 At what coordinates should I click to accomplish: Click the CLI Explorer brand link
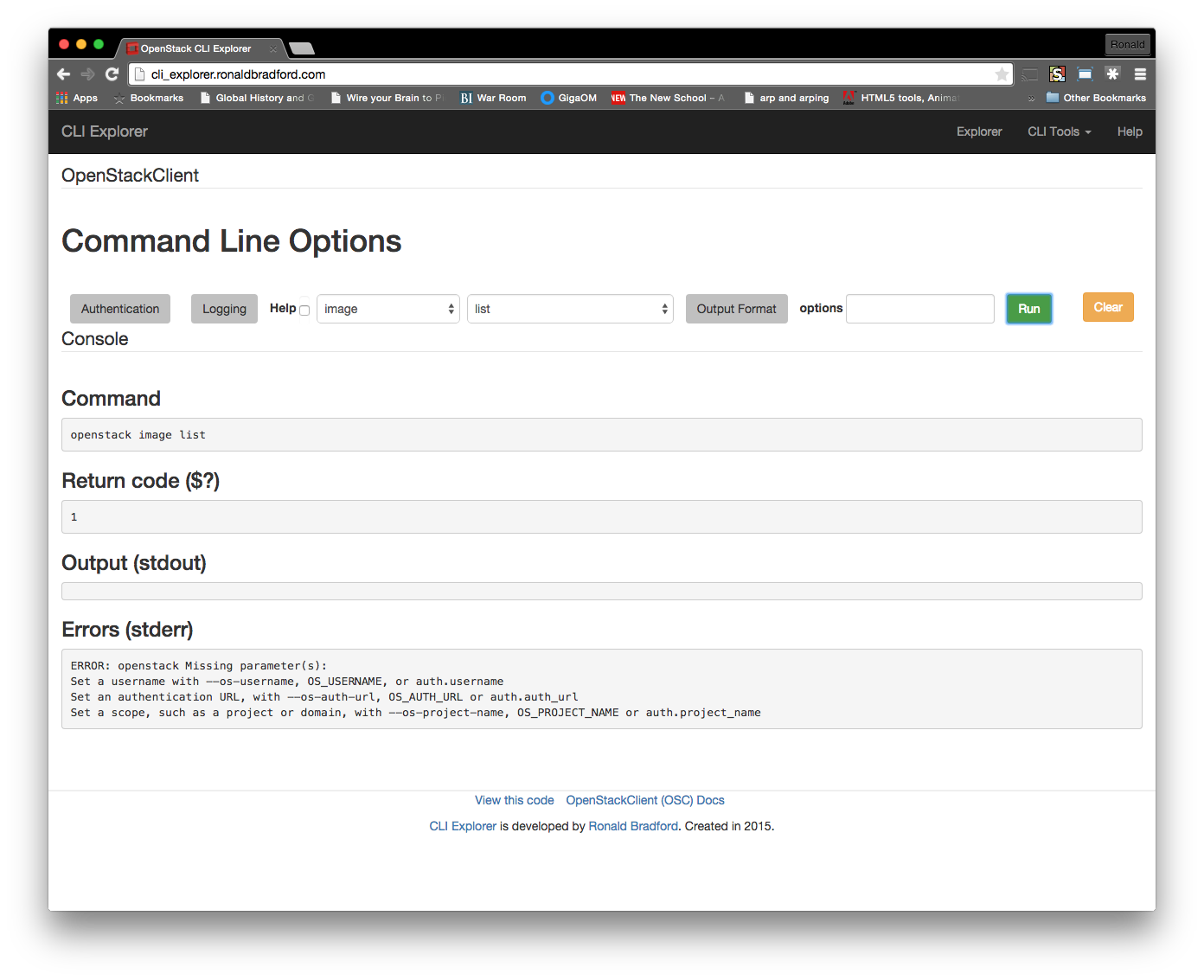(105, 131)
